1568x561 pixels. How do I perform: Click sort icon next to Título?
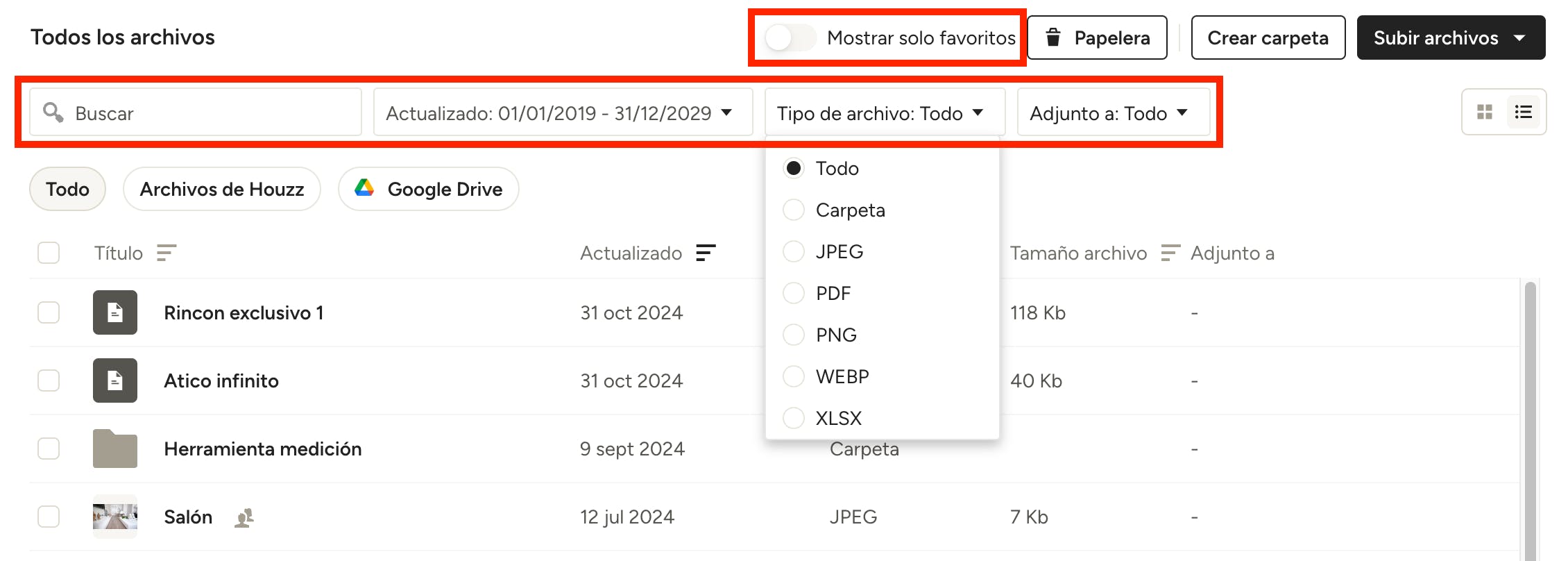click(167, 253)
